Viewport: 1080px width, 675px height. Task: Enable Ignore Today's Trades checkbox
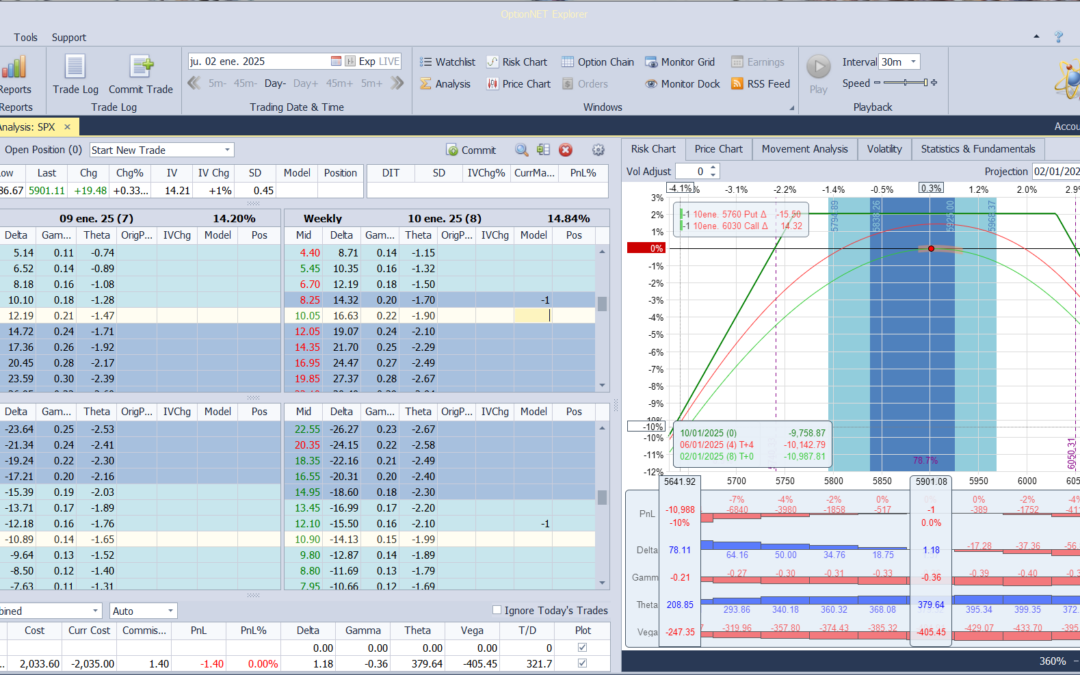coord(498,610)
